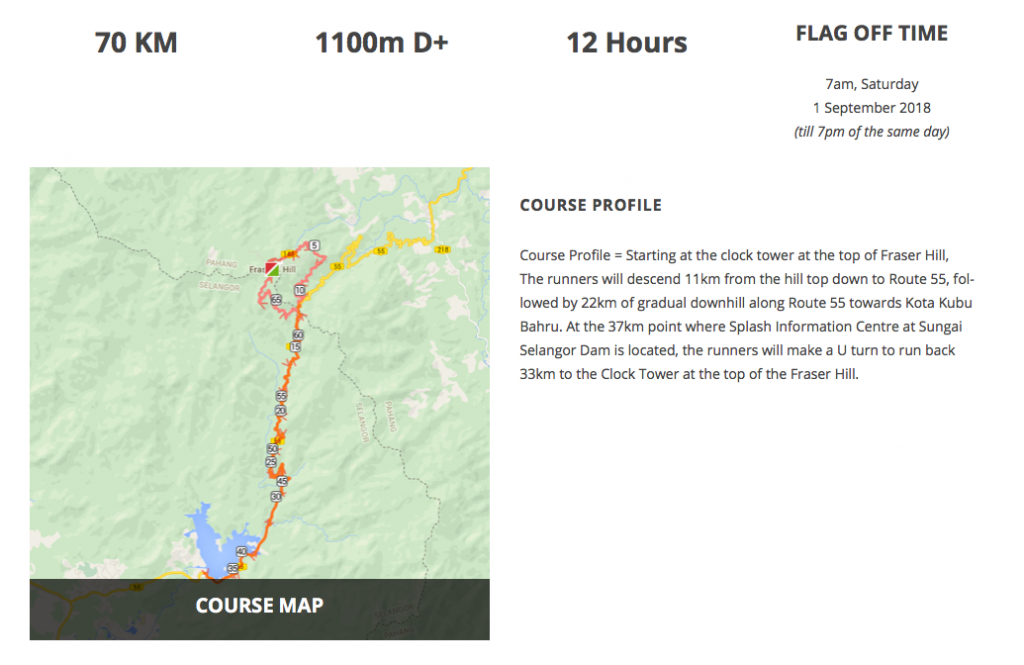The height and width of the screenshot is (665, 1024).
Task: Click the 50 km route marker
Action: pyautogui.click(x=273, y=449)
